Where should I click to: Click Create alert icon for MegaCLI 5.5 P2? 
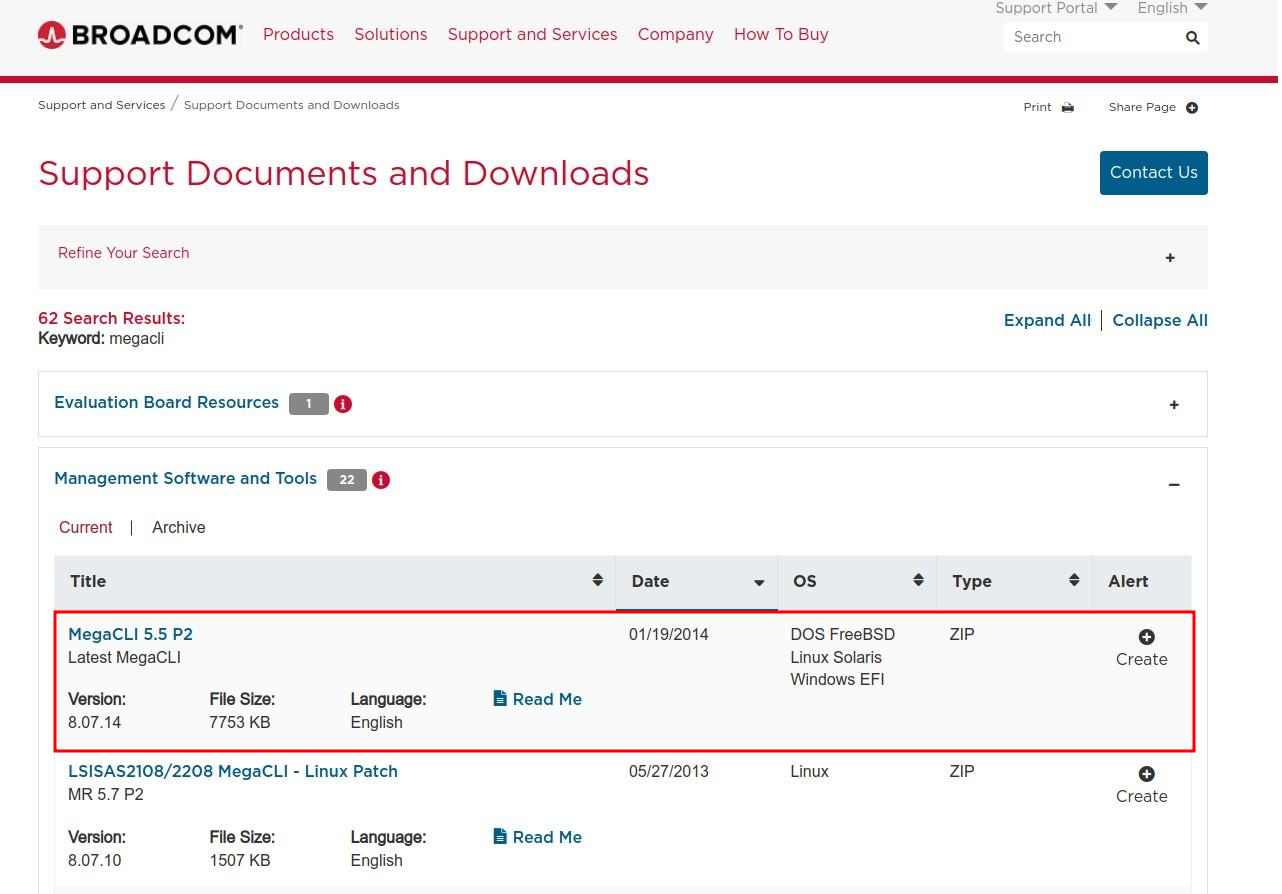(1146, 637)
